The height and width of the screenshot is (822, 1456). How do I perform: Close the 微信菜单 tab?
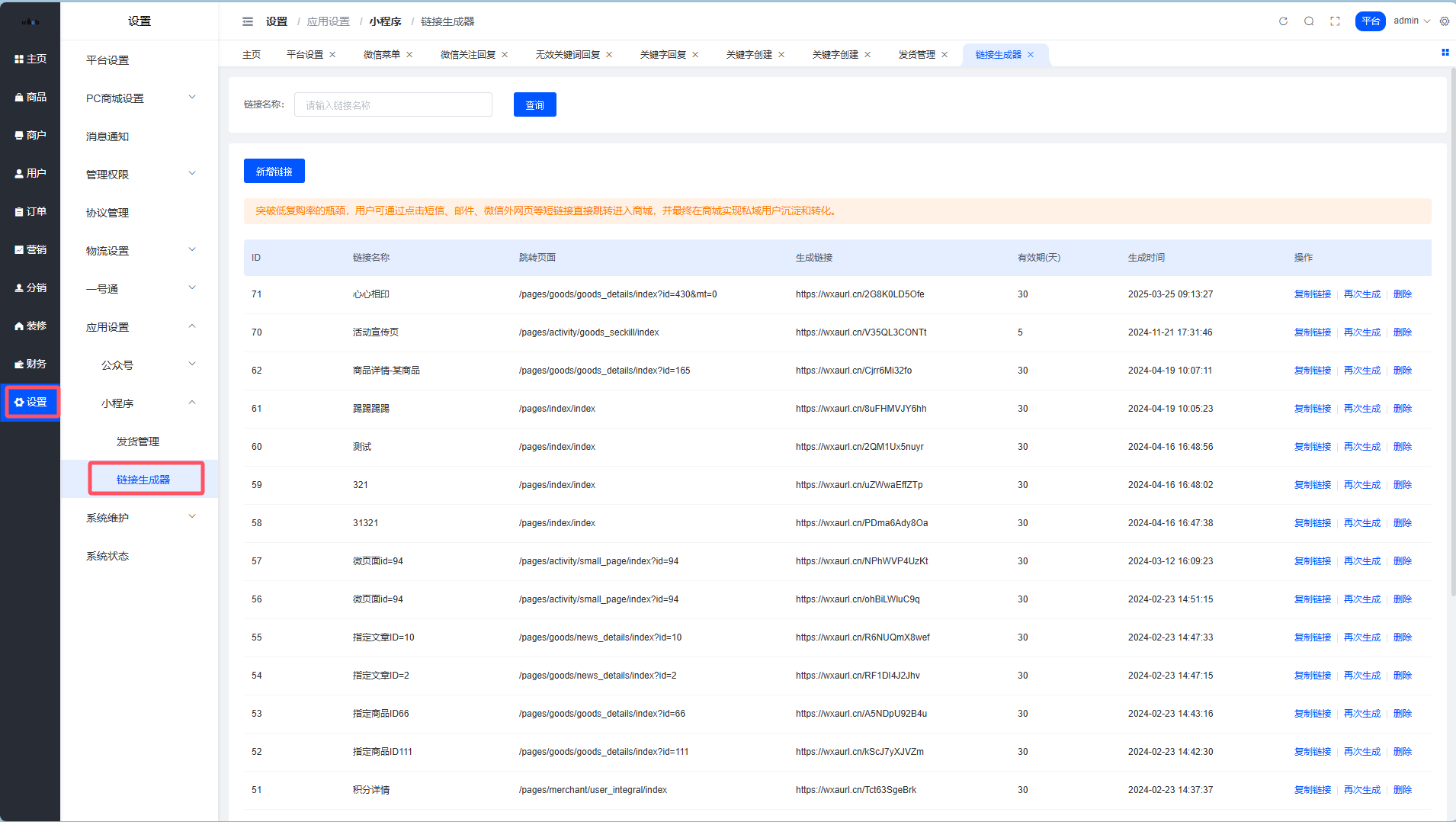click(409, 55)
